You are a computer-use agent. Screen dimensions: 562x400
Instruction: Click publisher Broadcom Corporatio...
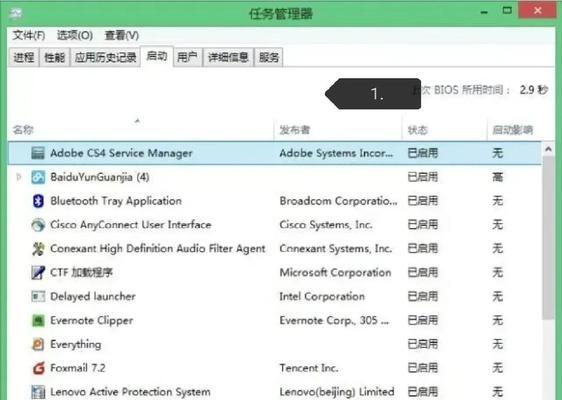(338, 201)
